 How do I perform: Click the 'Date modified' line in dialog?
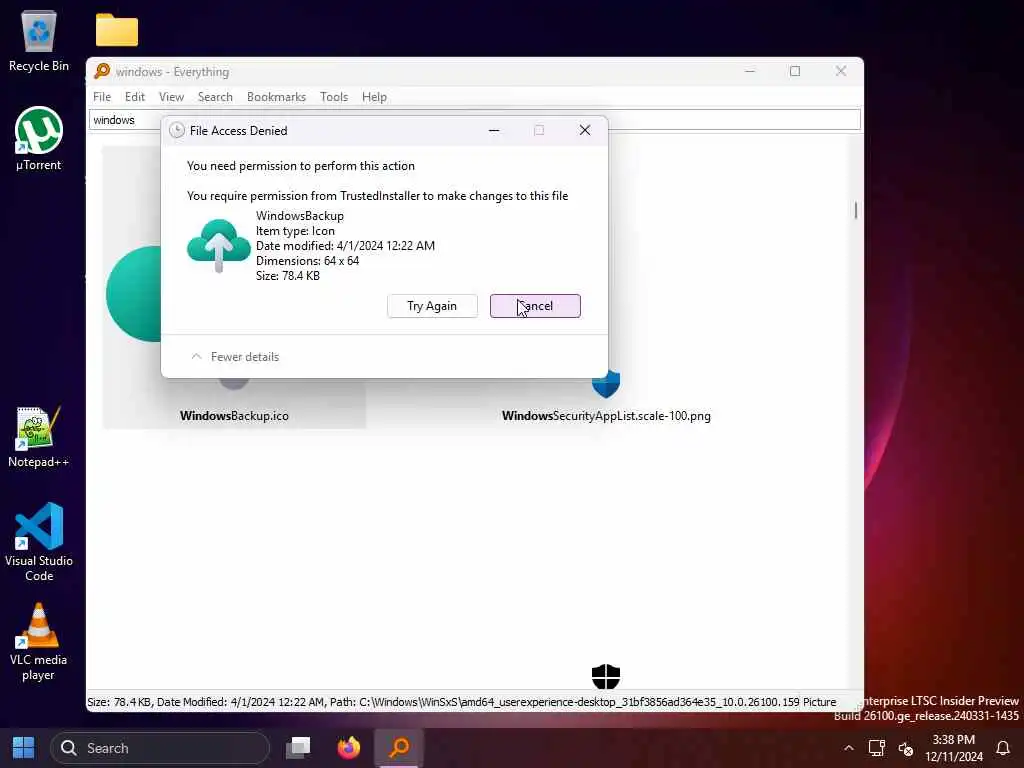(345, 246)
